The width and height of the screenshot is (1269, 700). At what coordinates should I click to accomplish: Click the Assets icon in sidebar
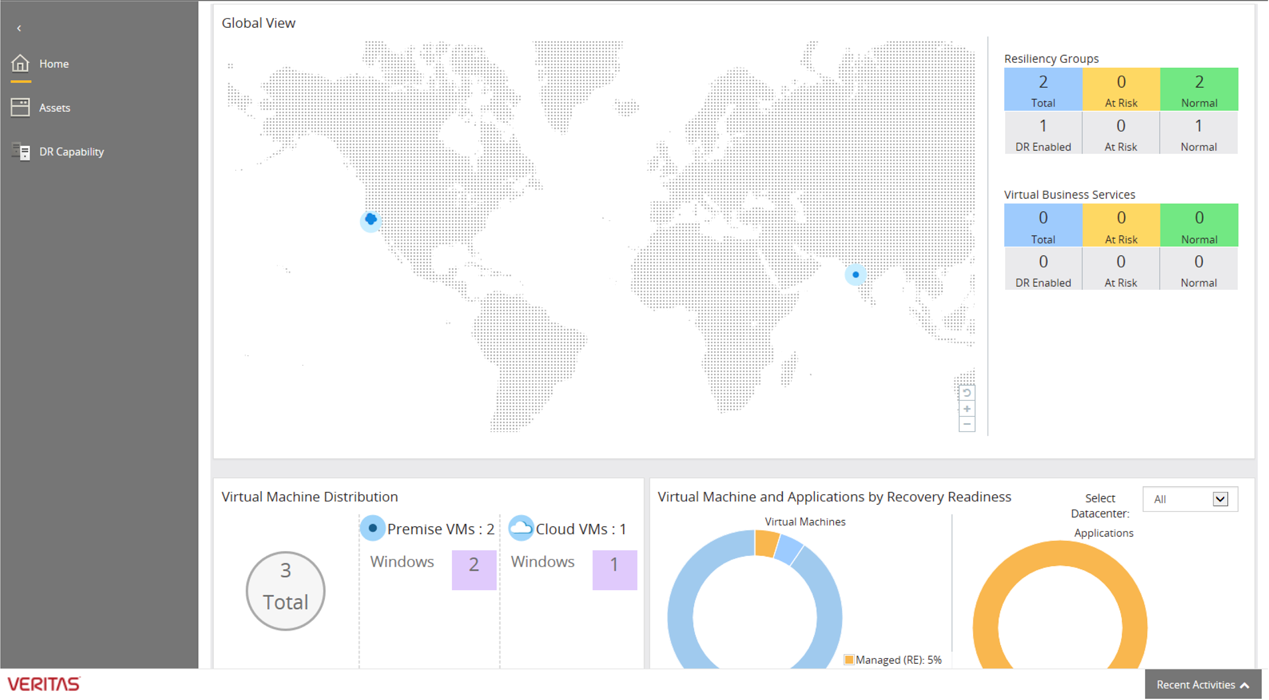click(20, 108)
